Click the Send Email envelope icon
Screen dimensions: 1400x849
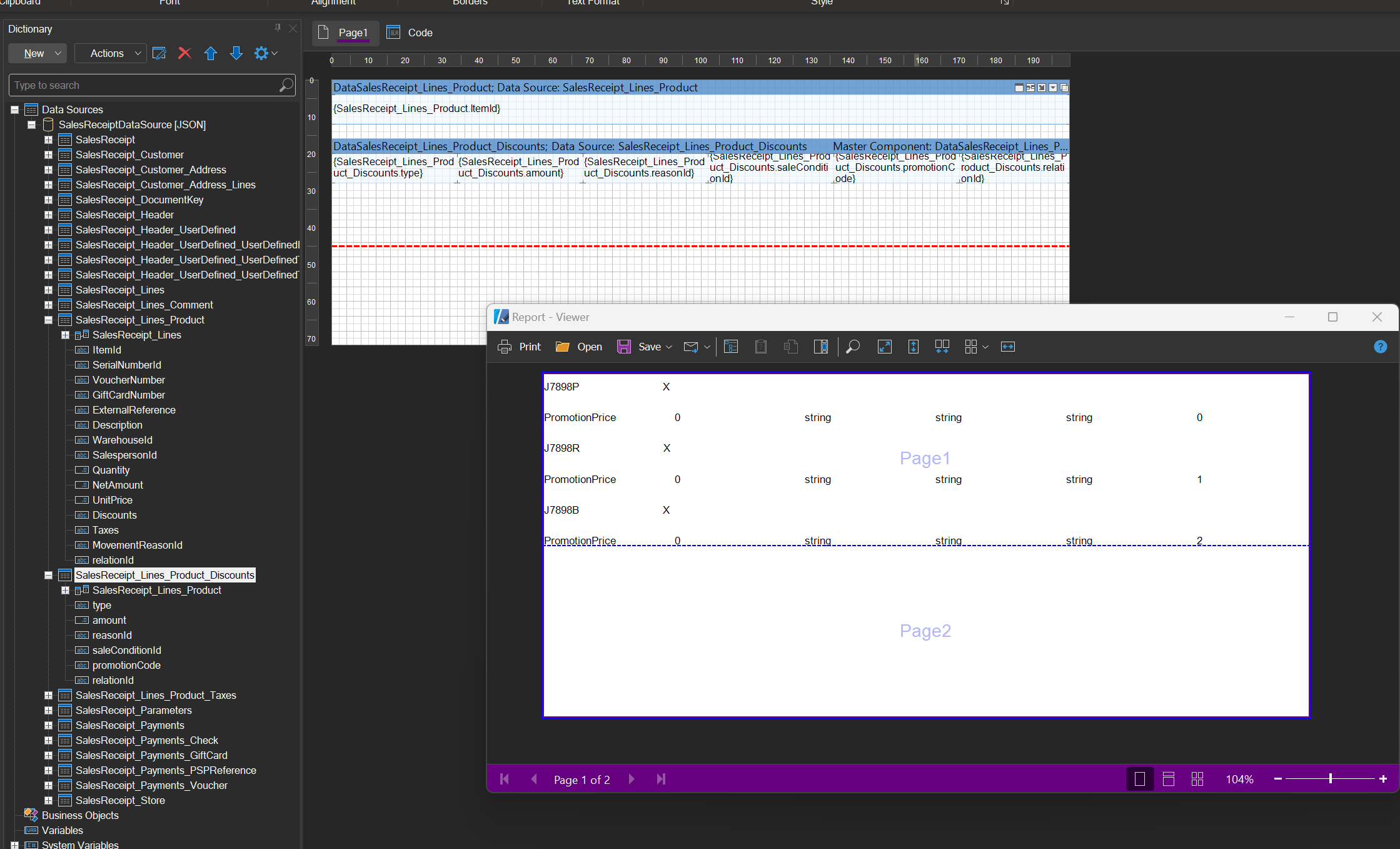[691, 347]
